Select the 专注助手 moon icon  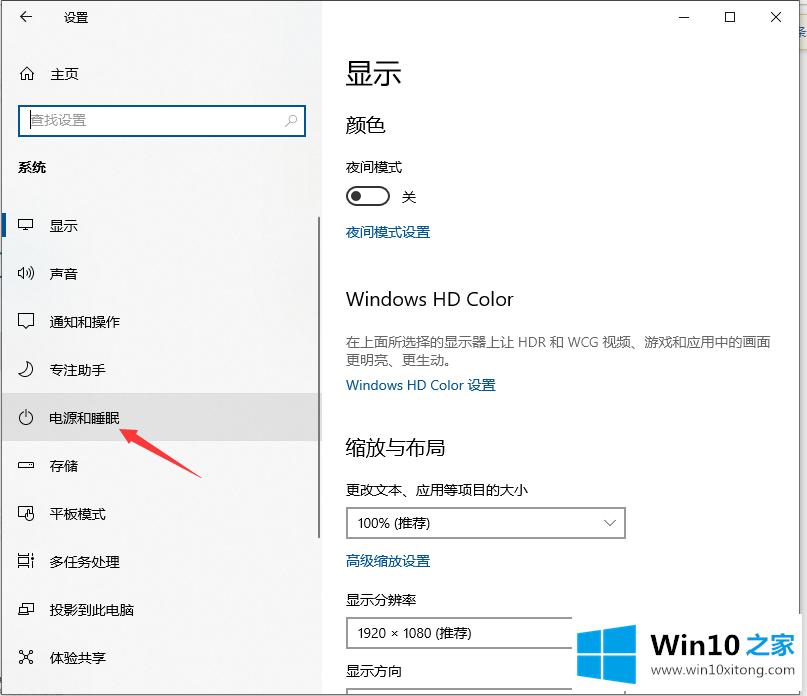[x=26, y=369]
